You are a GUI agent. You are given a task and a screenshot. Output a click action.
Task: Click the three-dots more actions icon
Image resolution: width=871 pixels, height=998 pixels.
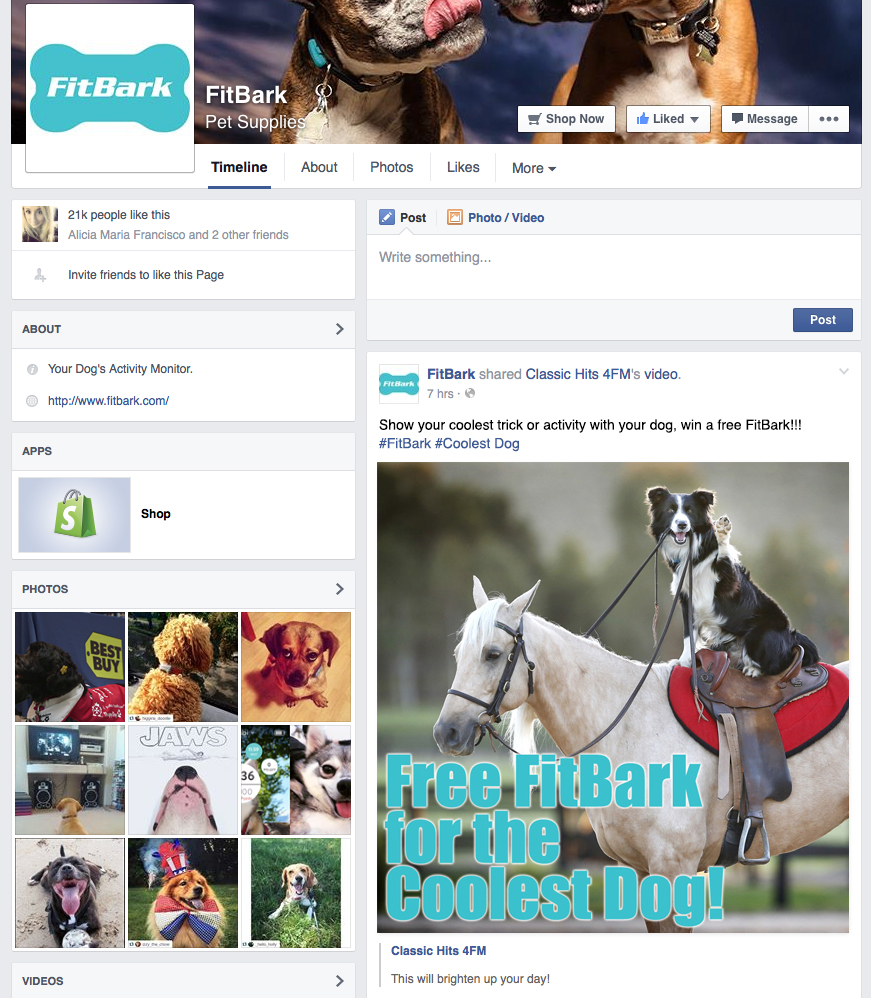[x=828, y=119]
